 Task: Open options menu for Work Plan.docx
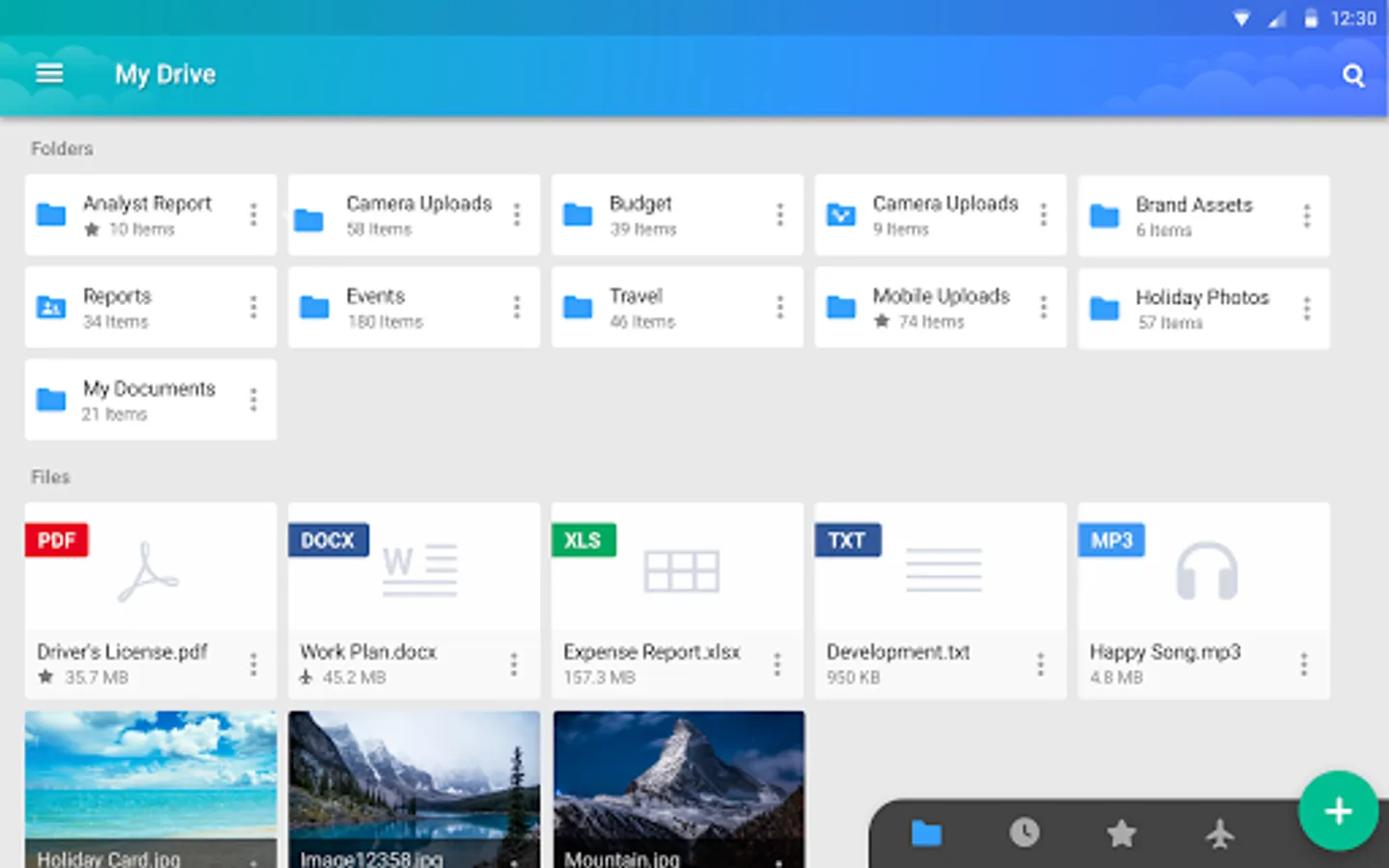pyautogui.click(x=513, y=664)
